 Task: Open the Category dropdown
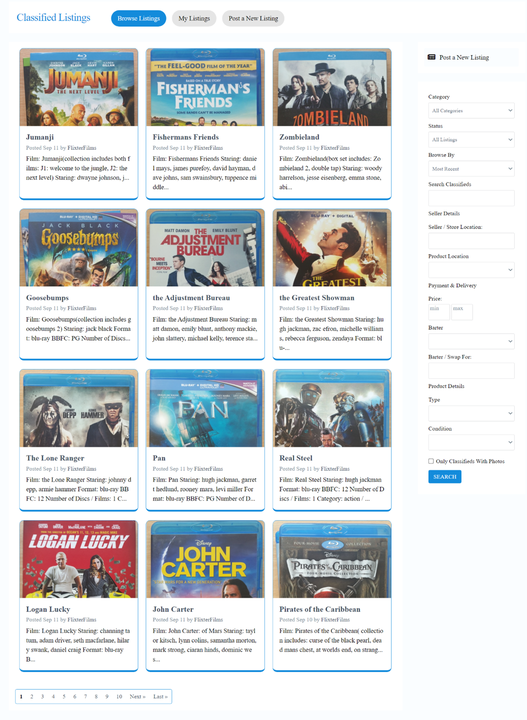tap(471, 111)
